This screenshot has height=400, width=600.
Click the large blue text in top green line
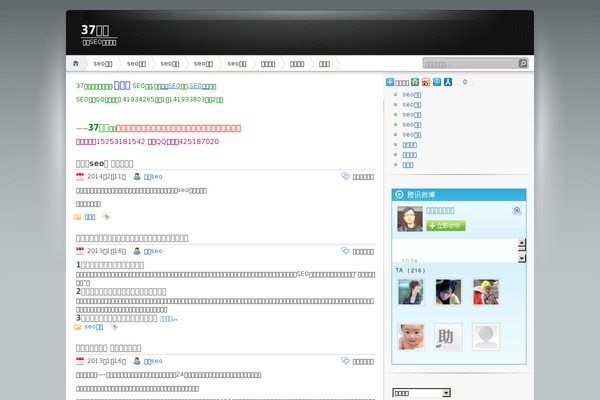122,85
